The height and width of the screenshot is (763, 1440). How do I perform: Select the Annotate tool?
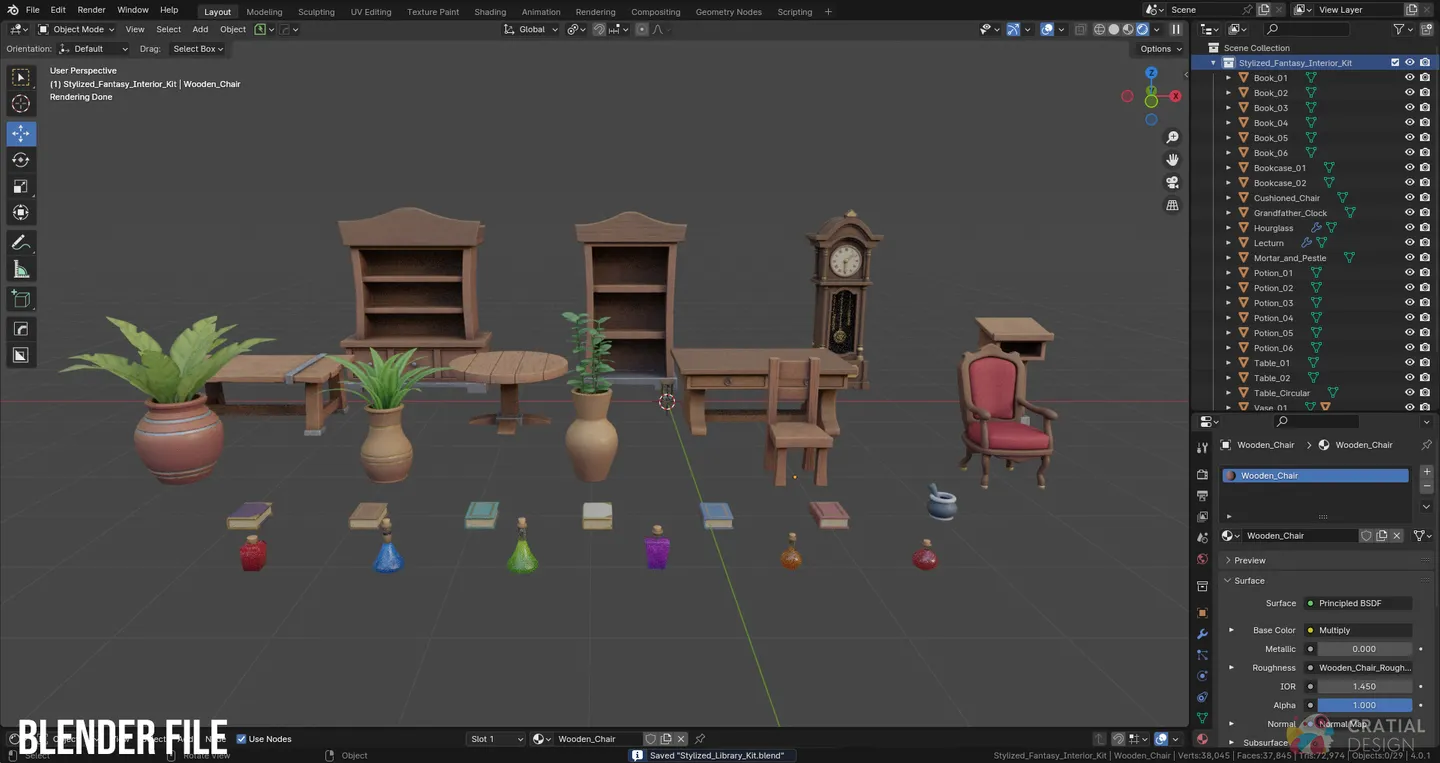coord(21,243)
